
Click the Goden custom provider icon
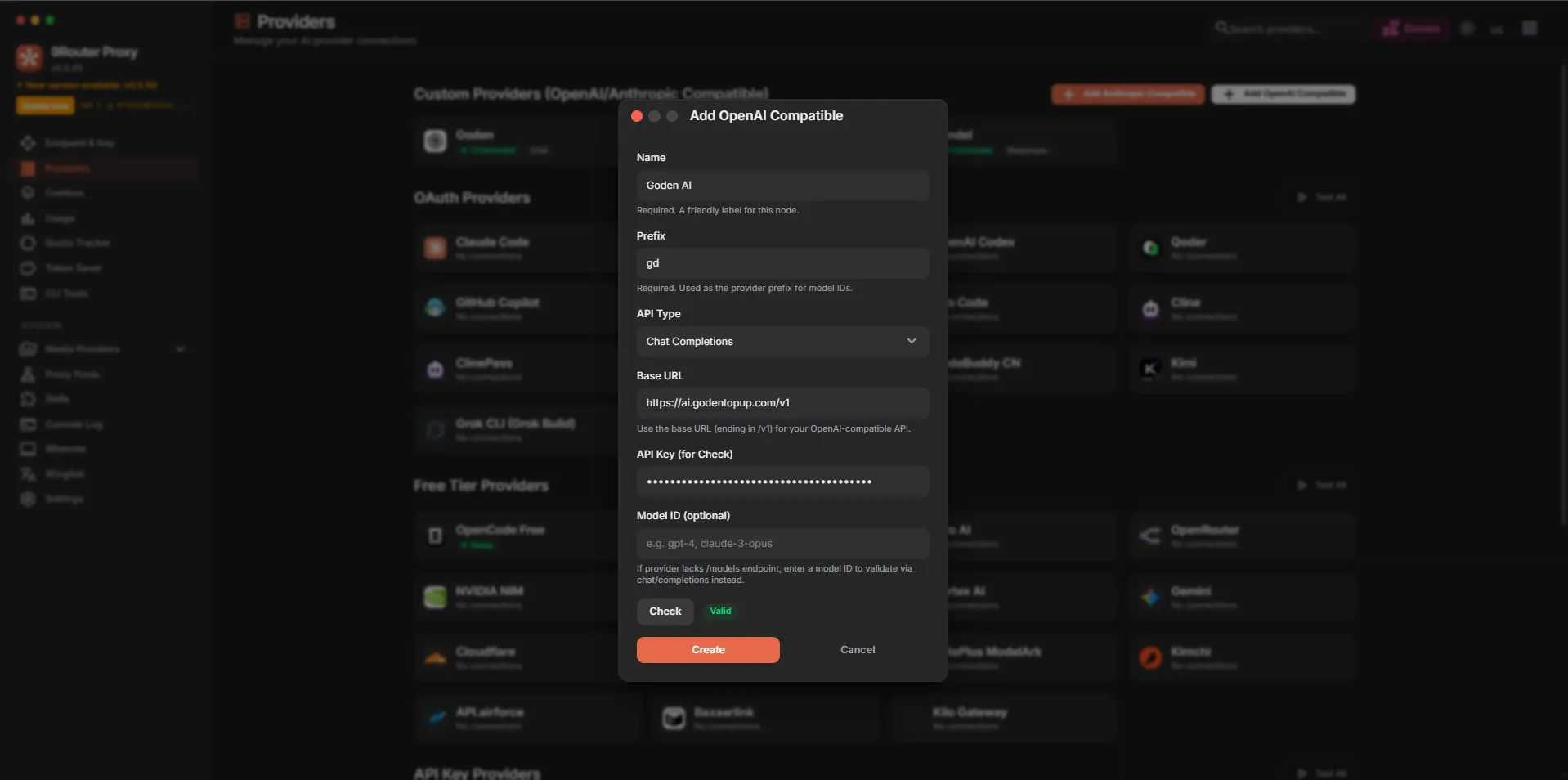point(435,141)
